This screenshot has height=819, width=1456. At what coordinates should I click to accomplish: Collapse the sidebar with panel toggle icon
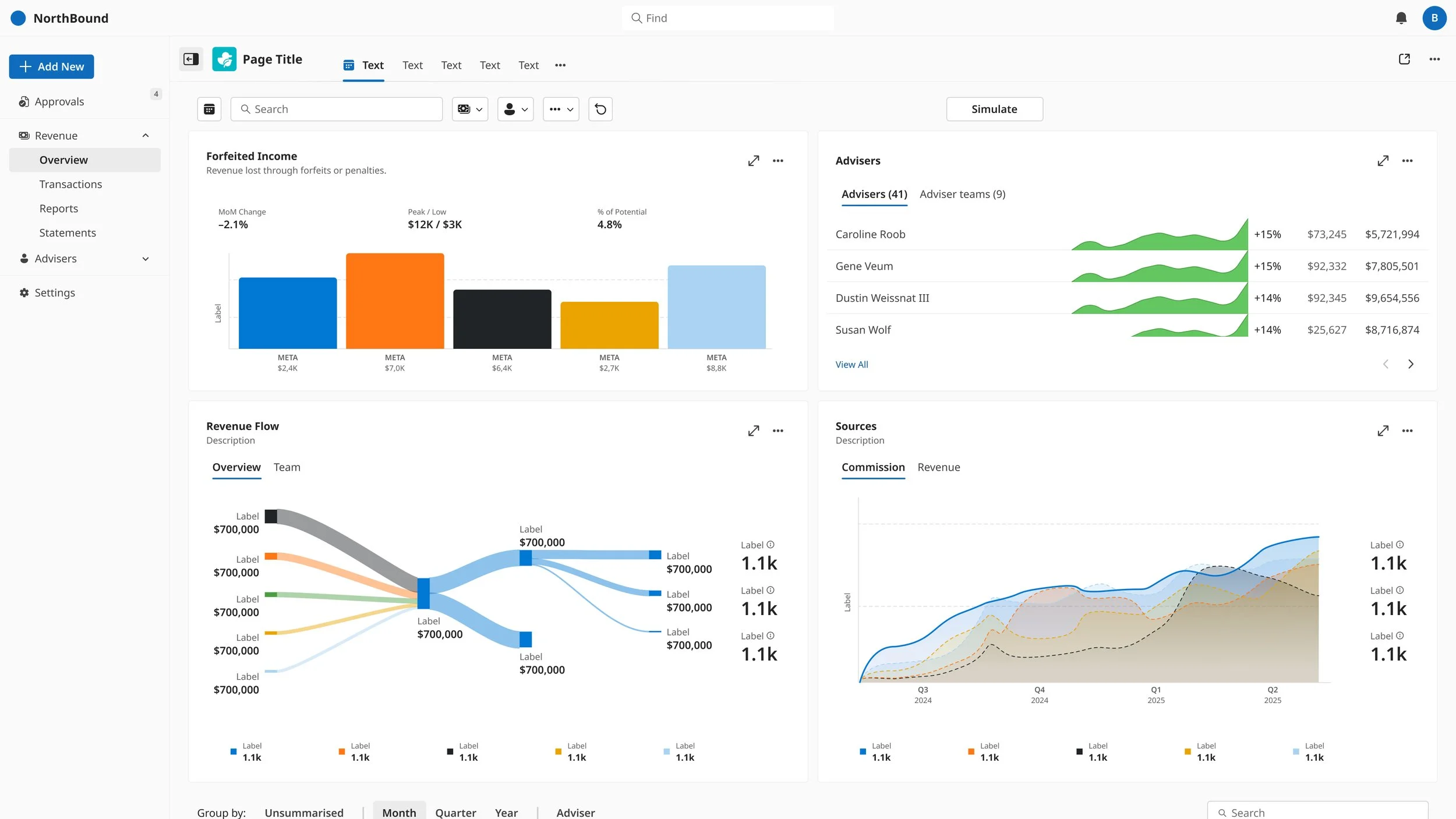(x=191, y=59)
